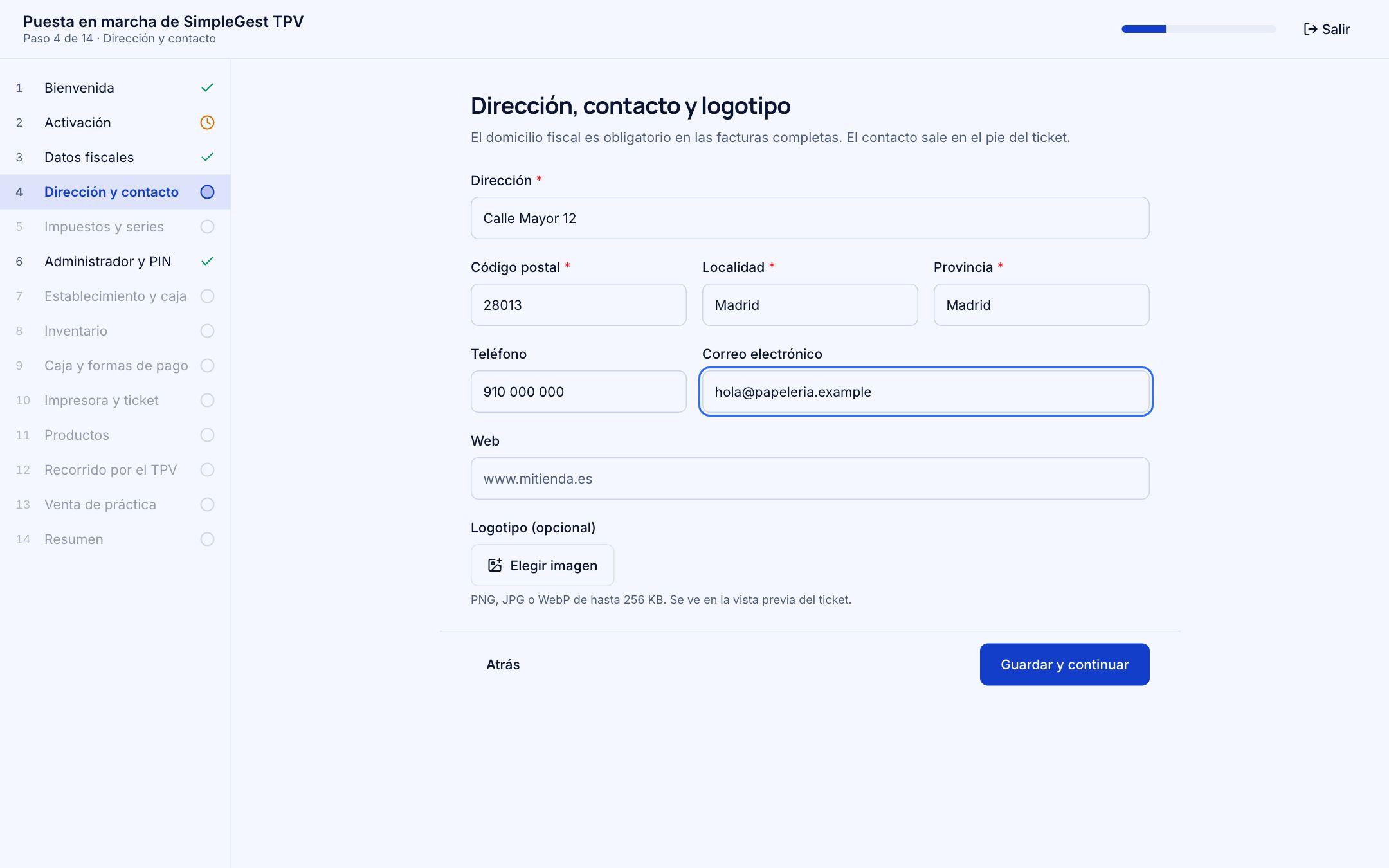Go to step 2 Activación
This screenshot has height=868, width=1389.
pos(115,122)
